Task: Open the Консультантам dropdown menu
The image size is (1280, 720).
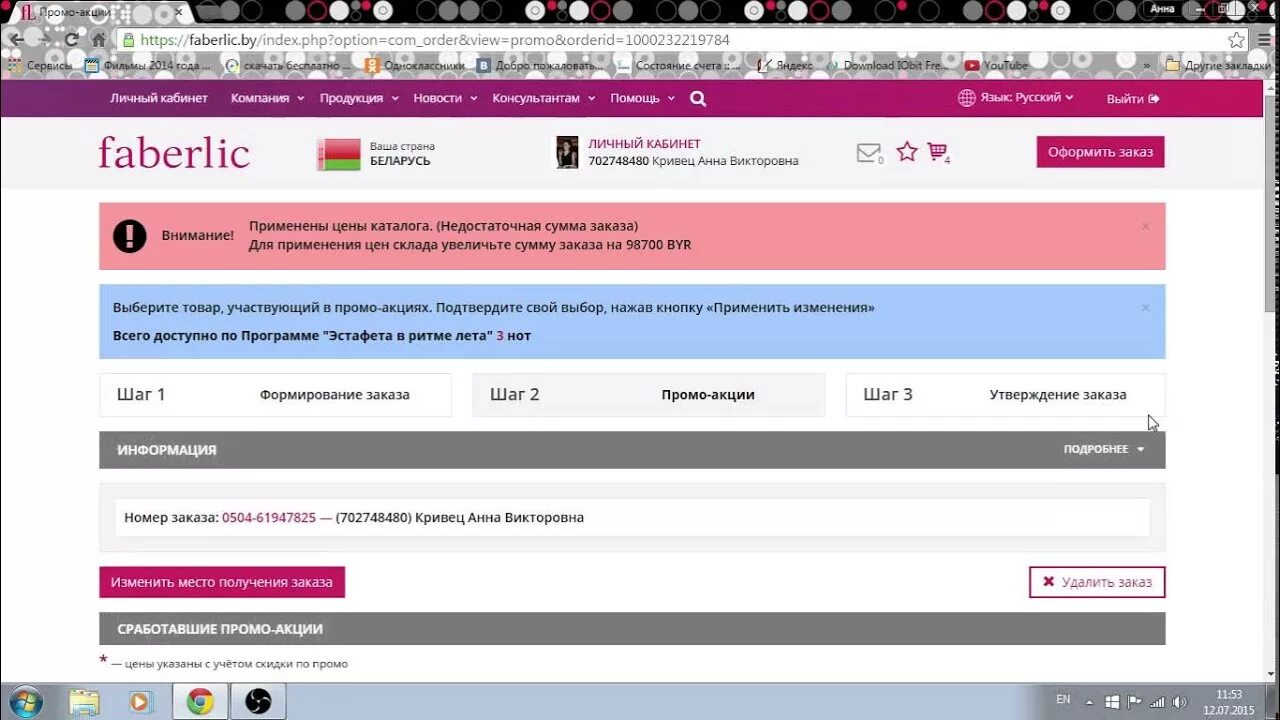Action: point(543,98)
